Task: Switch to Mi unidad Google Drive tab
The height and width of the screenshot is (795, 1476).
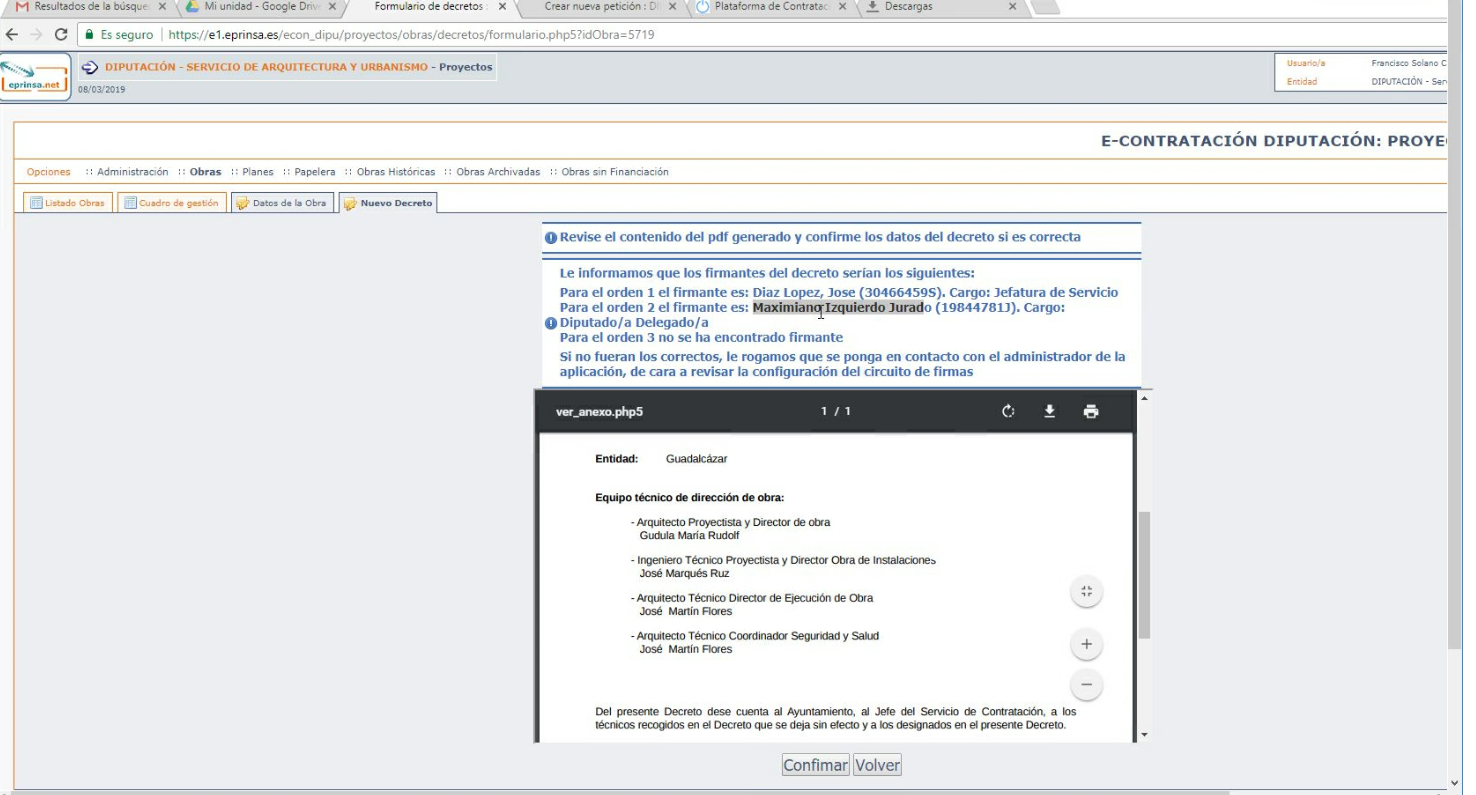Action: tap(260, 7)
